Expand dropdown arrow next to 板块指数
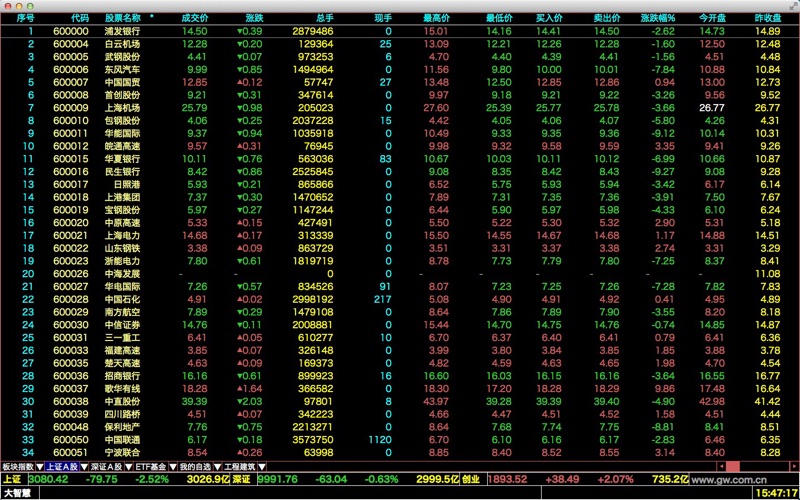 pyautogui.click(x=39, y=466)
